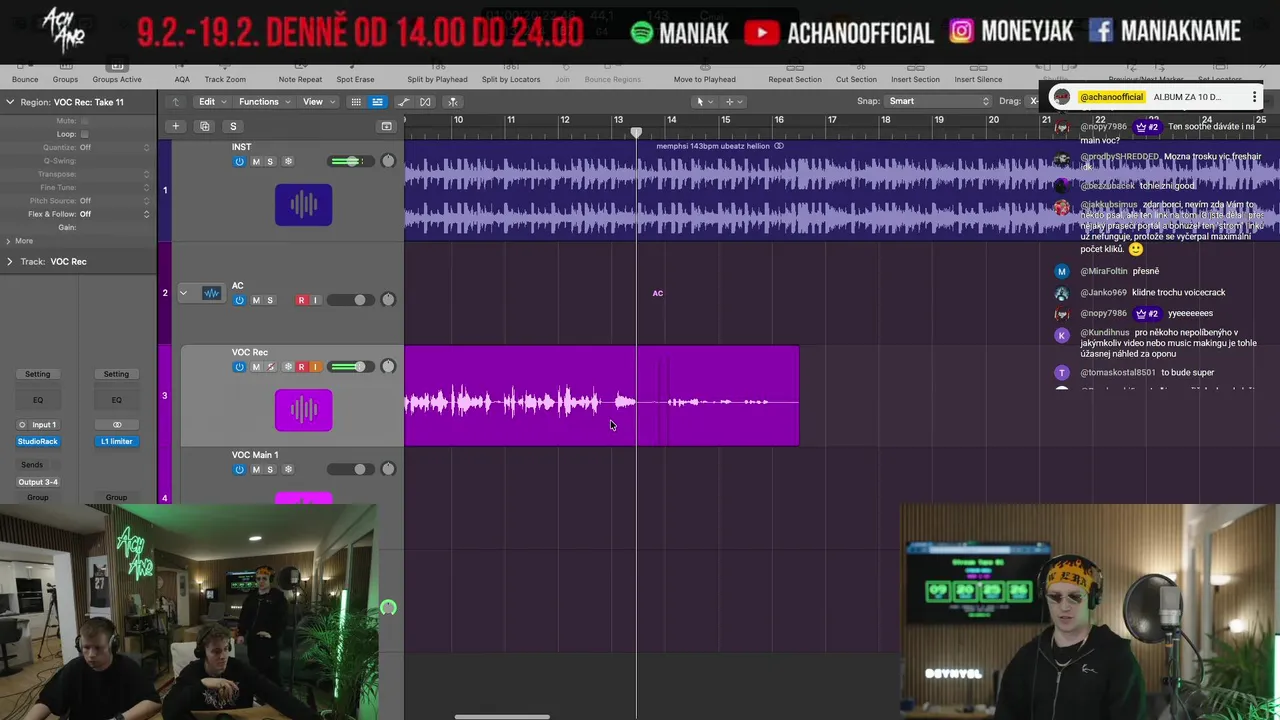Open the Snap Smart dropdown

coord(938,101)
